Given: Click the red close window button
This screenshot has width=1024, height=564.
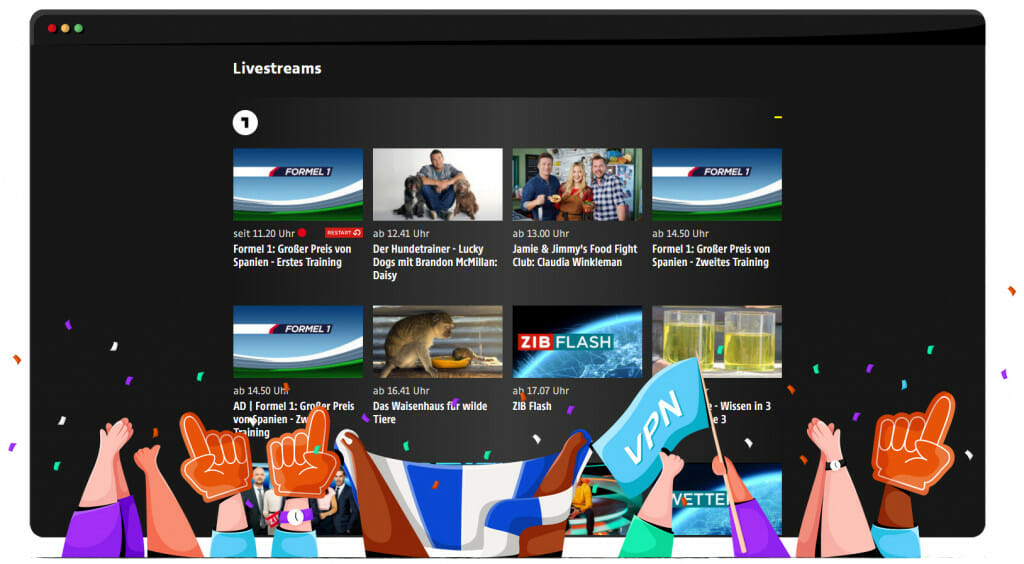Looking at the screenshot, I should (x=52, y=28).
